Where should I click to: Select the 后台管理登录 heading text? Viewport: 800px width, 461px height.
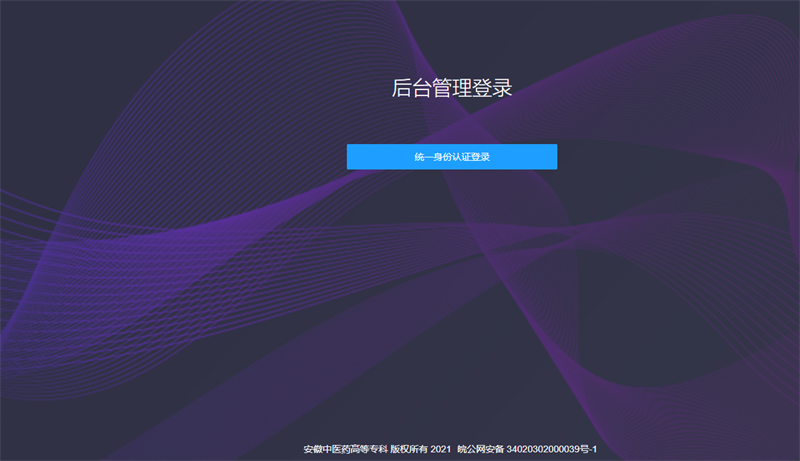[x=452, y=88]
